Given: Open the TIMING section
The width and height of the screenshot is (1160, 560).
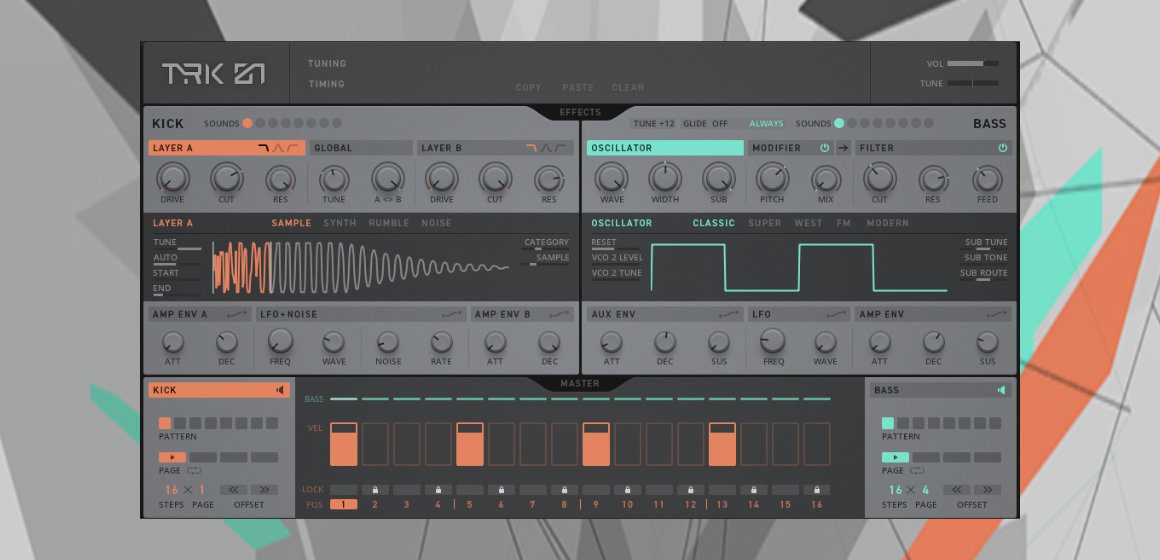Looking at the screenshot, I should [x=327, y=84].
